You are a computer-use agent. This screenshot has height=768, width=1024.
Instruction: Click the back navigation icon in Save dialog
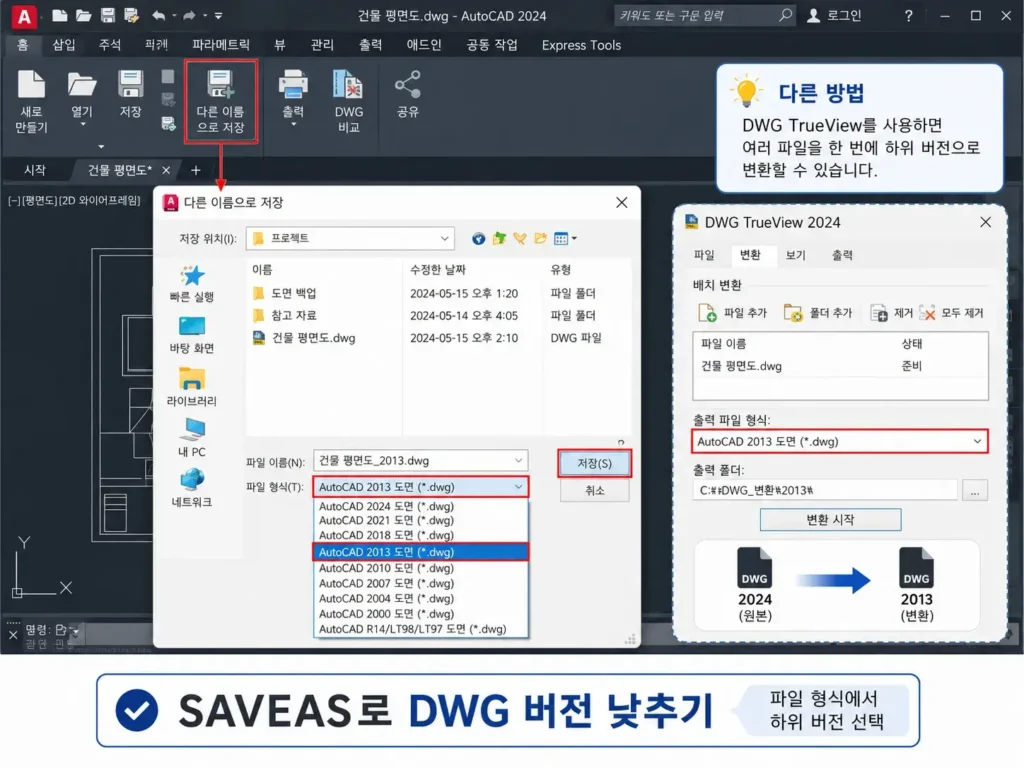click(479, 238)
